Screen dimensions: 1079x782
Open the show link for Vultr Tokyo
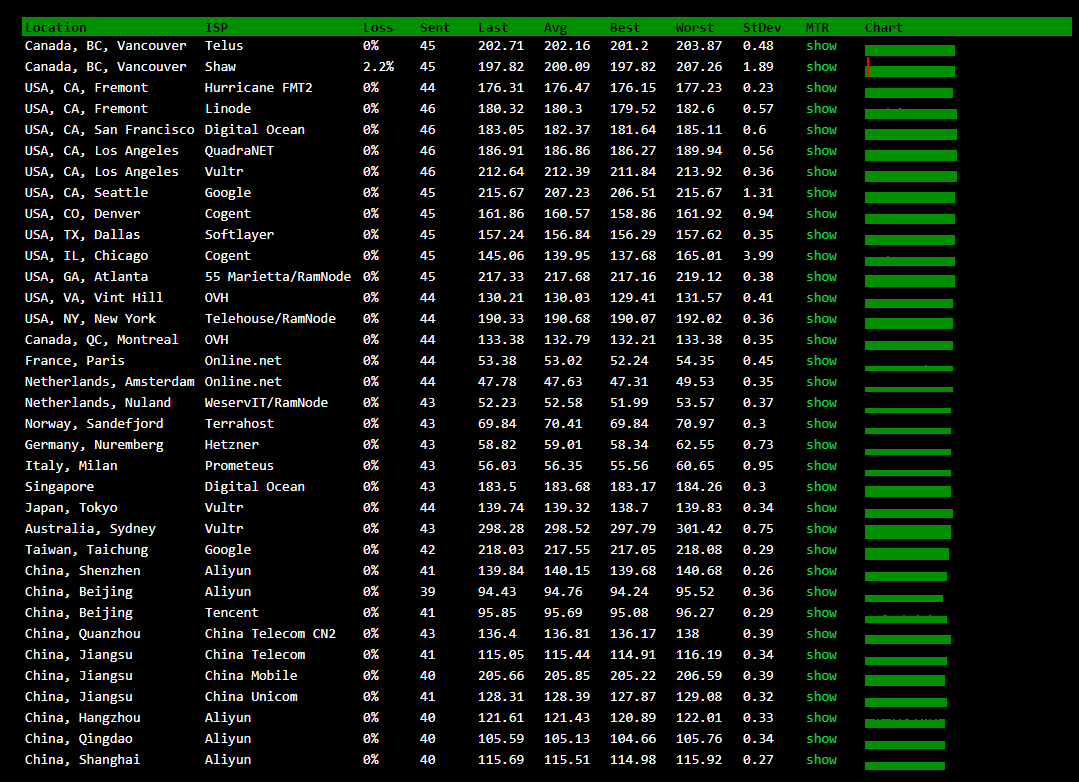821,508
